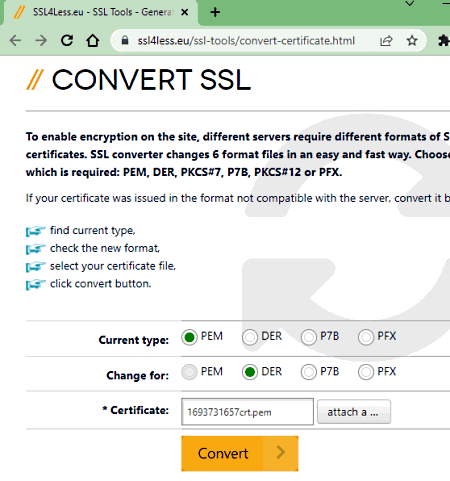Image resolution: width=450 pixels, height=481 pixels.
Task: Click the orange Convert button
Action: (x=240, y=453)
